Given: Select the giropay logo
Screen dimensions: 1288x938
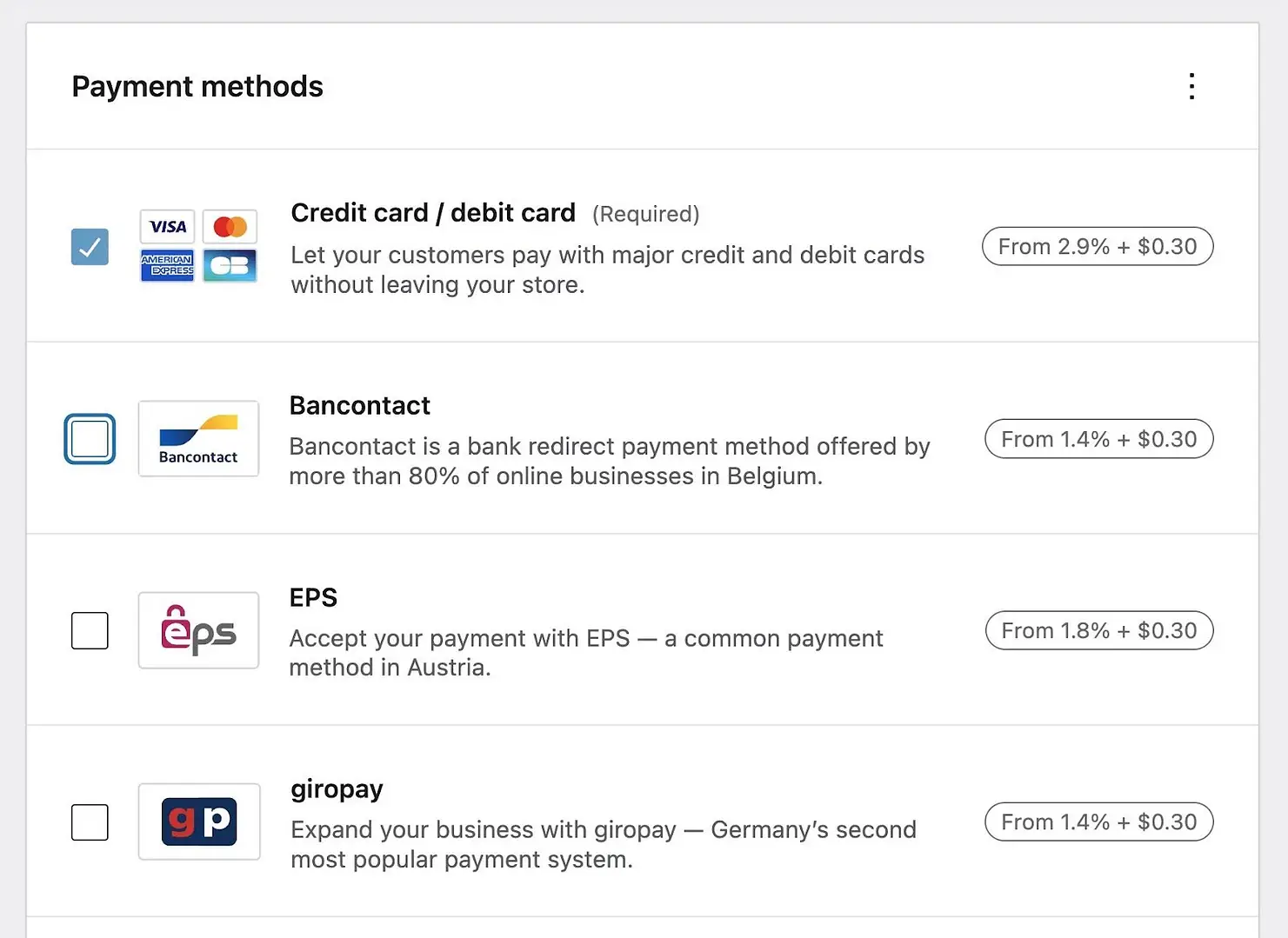Looking at the screenshot, I should click(199, 822).
